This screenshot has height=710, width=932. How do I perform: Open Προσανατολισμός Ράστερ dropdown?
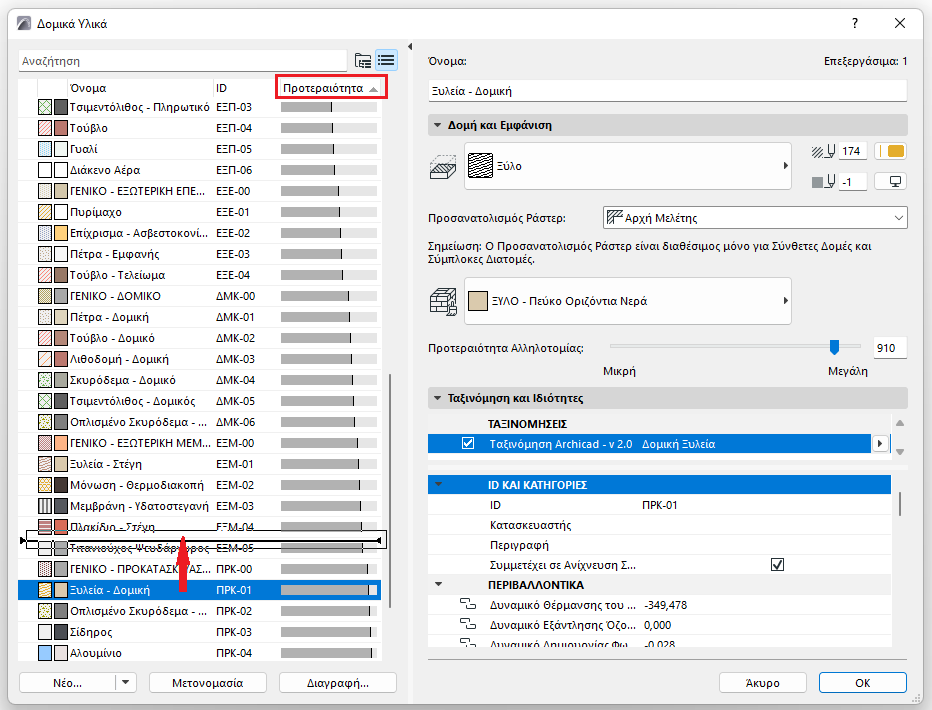point(755,217)
